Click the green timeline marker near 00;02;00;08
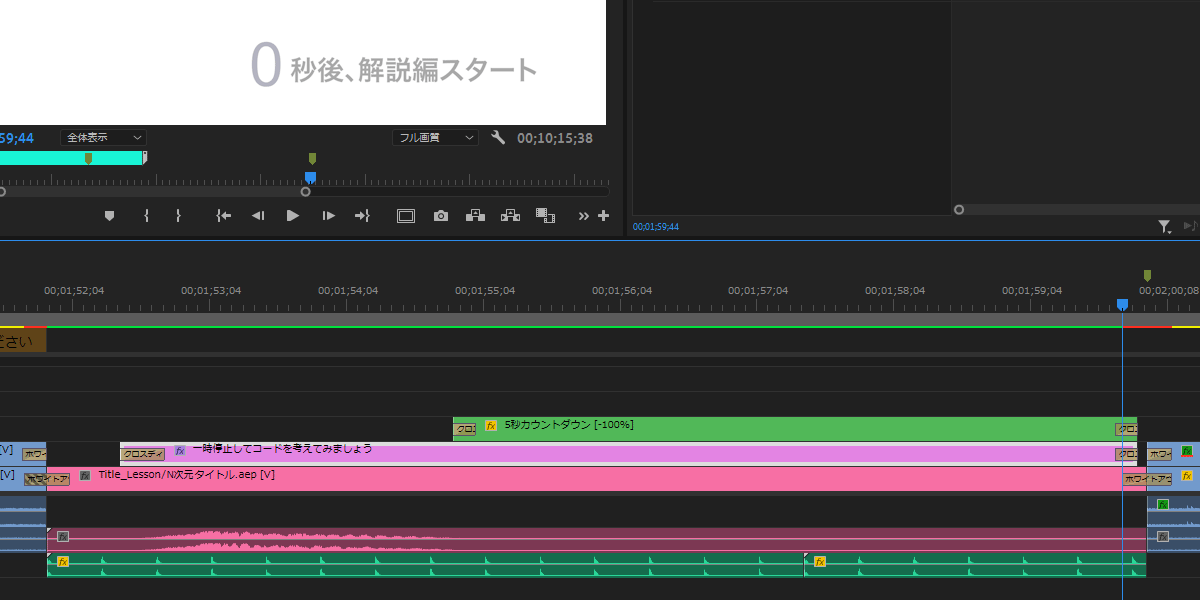1200x600 pixels. point(1147,275)
